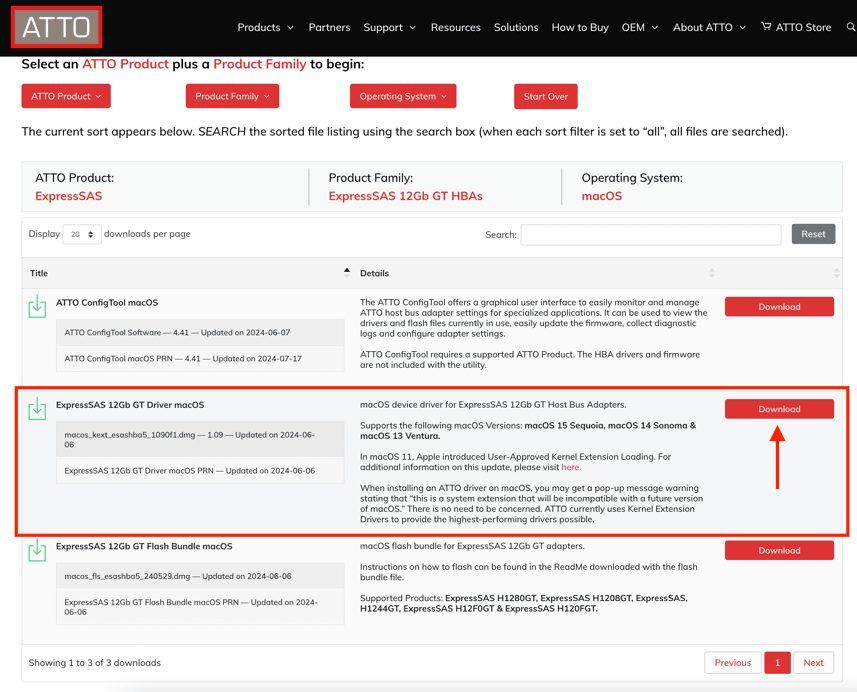Viewport: 857px width, 692px height.
Task: Sort table by Details column arrows
Action: point(711,273)
